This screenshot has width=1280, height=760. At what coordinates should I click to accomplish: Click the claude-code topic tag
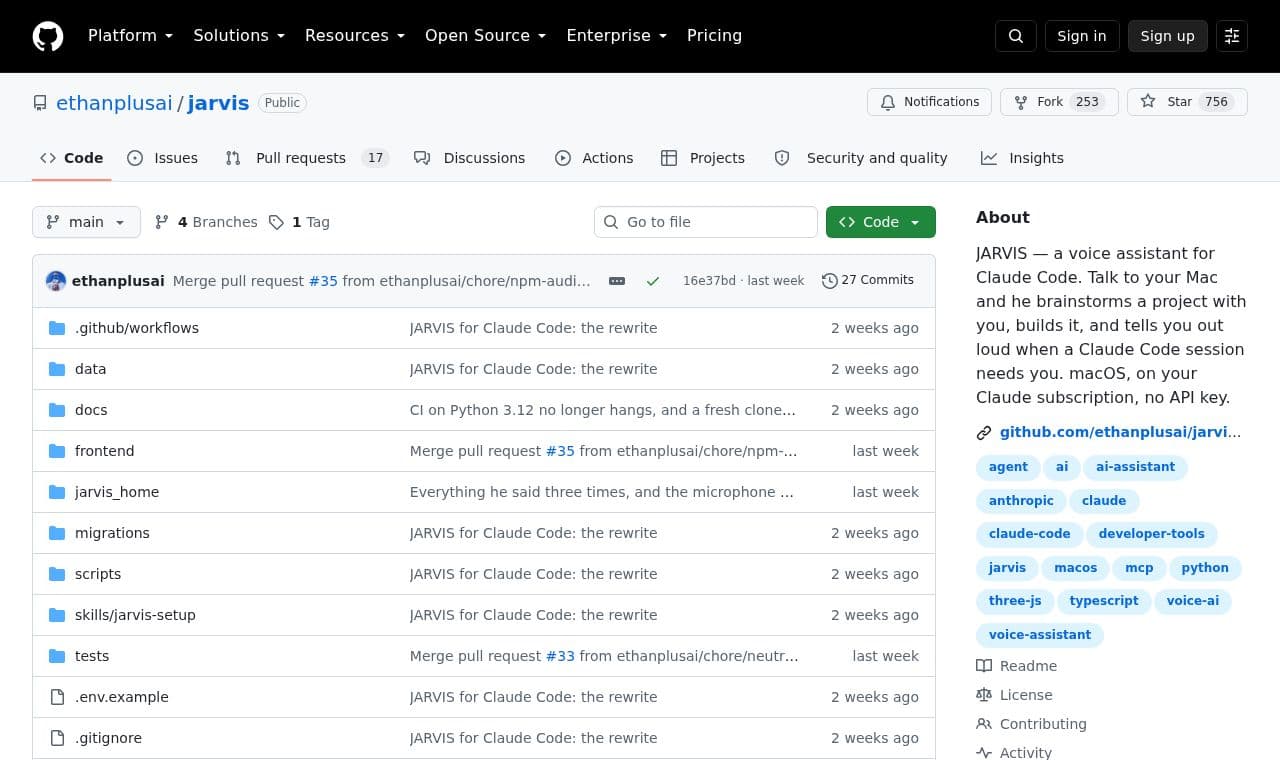(x=1029, y=534)
